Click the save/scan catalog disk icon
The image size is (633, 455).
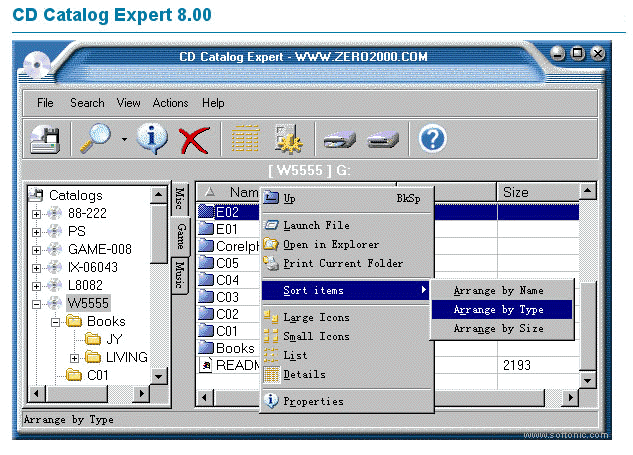[45, 139]
